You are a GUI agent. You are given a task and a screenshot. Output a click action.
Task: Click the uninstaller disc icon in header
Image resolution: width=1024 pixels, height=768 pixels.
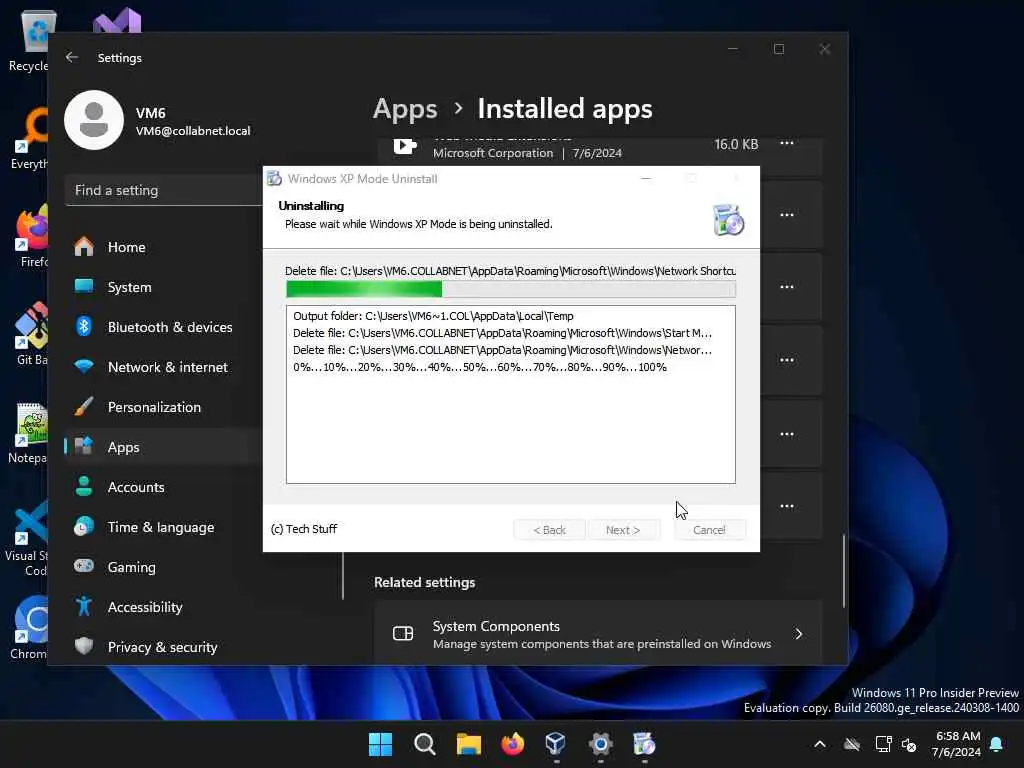pyautogui.click(x=729, y=219)
